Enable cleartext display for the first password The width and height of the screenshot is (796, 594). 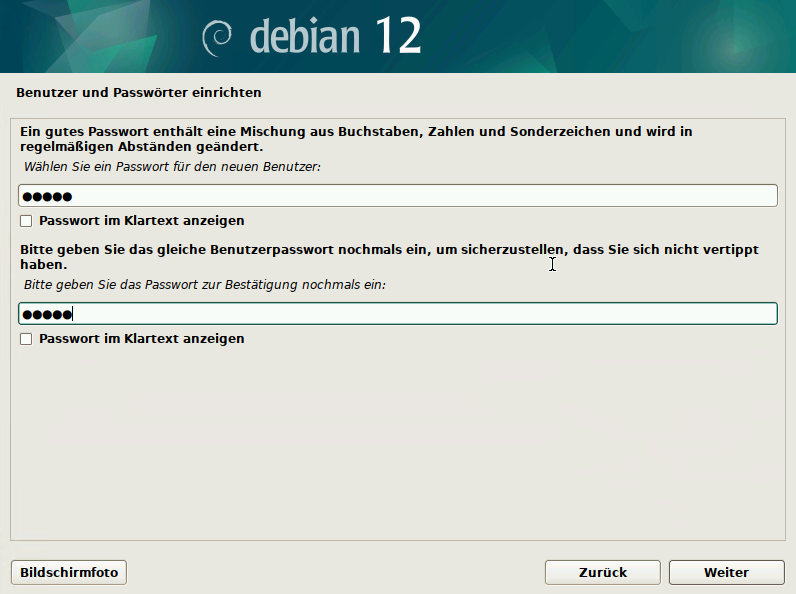coord(26,221)
